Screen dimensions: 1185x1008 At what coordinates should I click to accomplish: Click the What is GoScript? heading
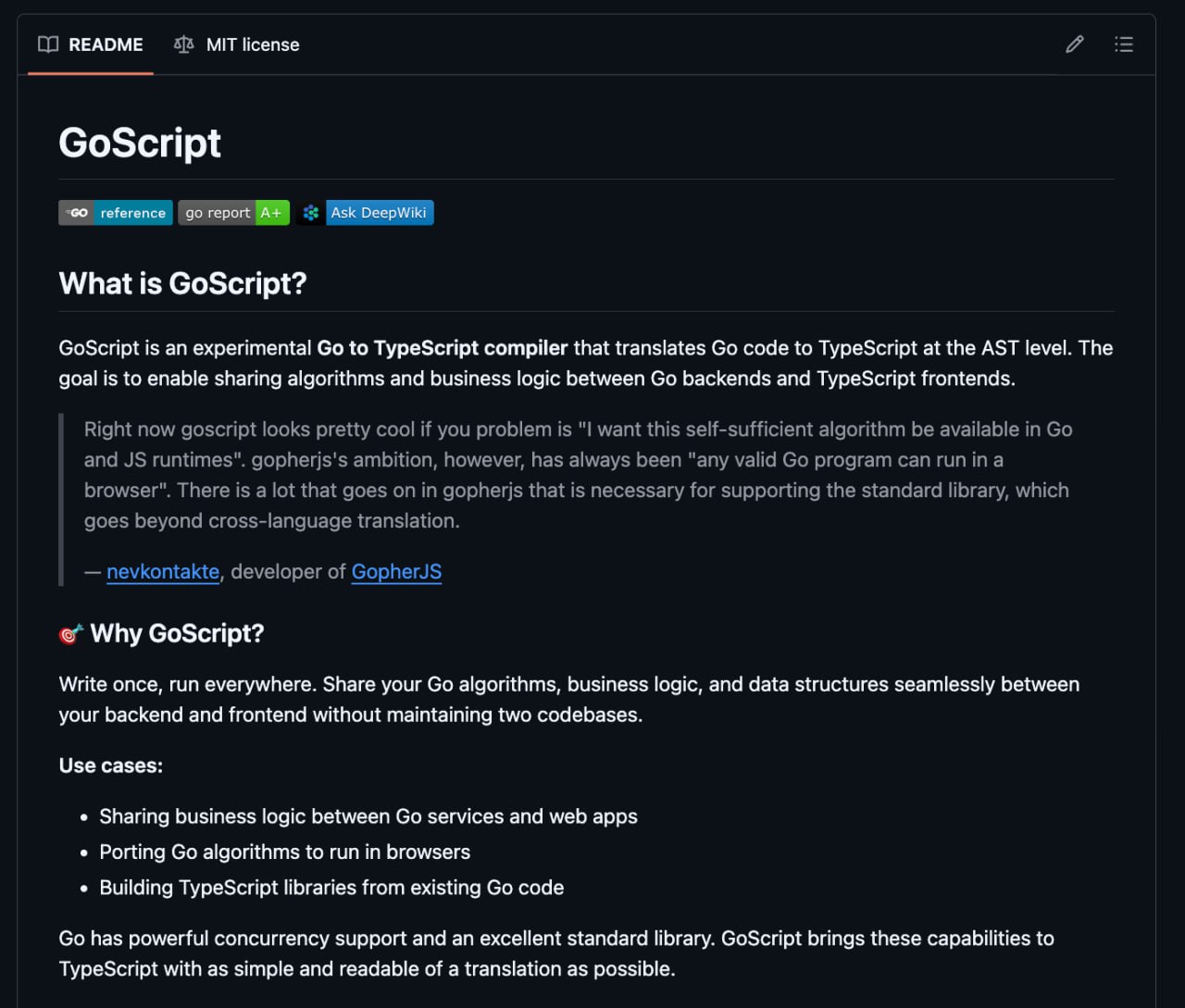182,283
